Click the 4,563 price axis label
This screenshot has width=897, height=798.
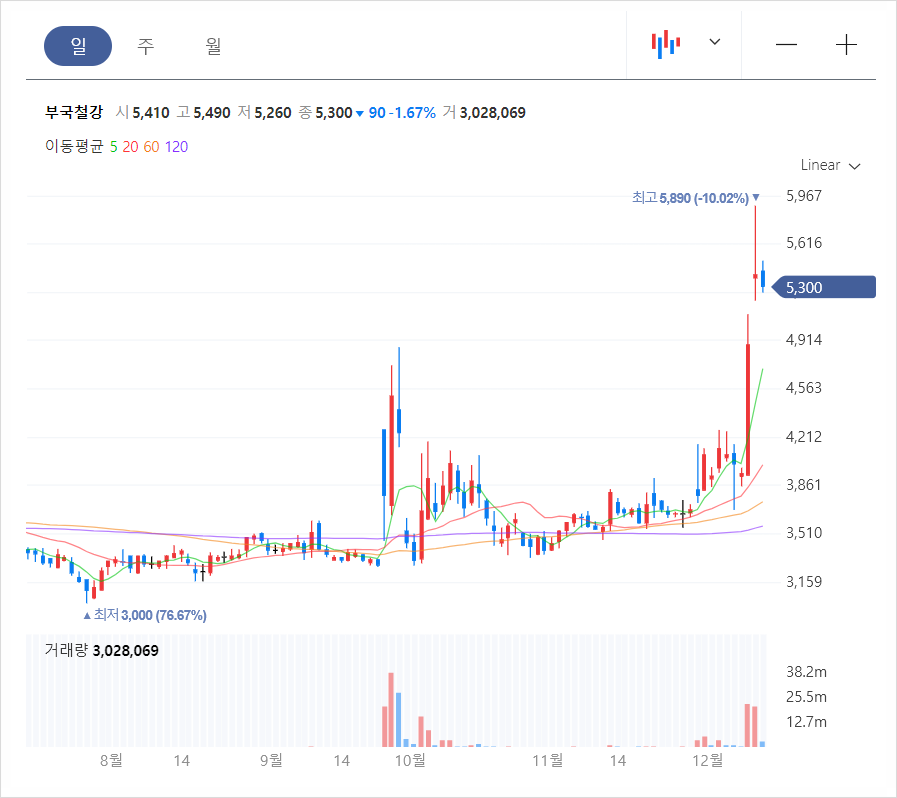(804, 388)
